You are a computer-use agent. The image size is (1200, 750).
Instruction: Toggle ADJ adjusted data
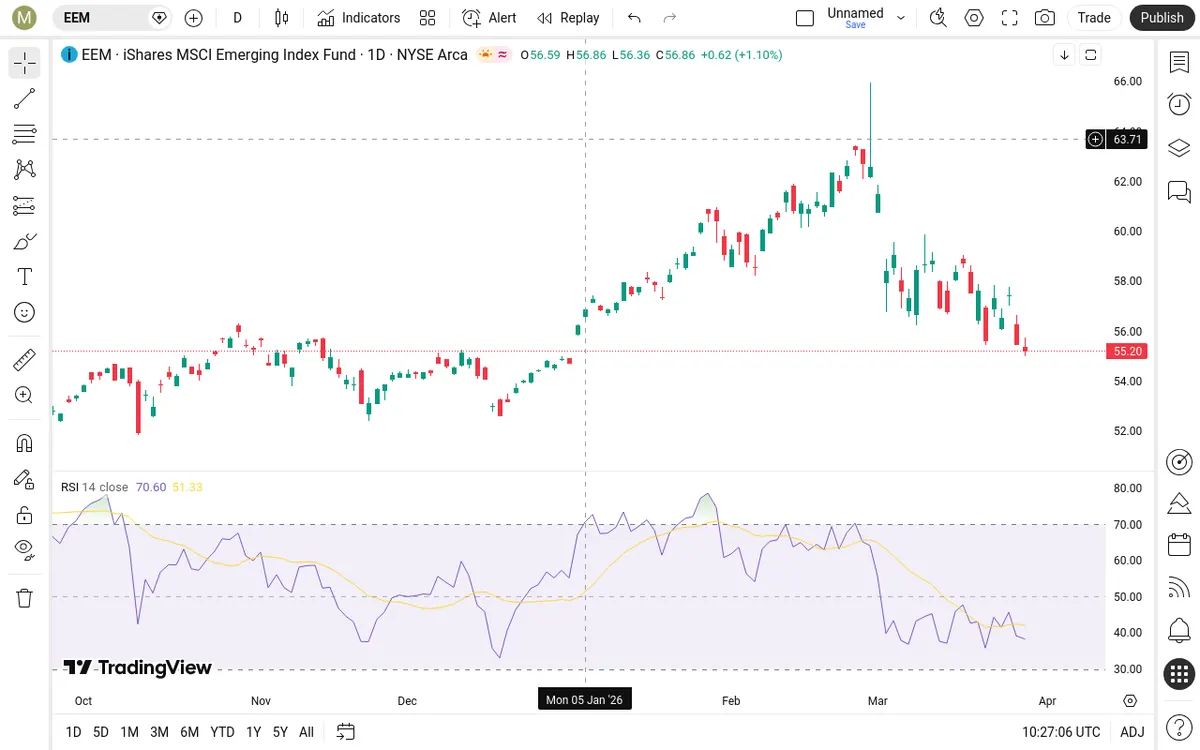click(x=1132, y=732)
